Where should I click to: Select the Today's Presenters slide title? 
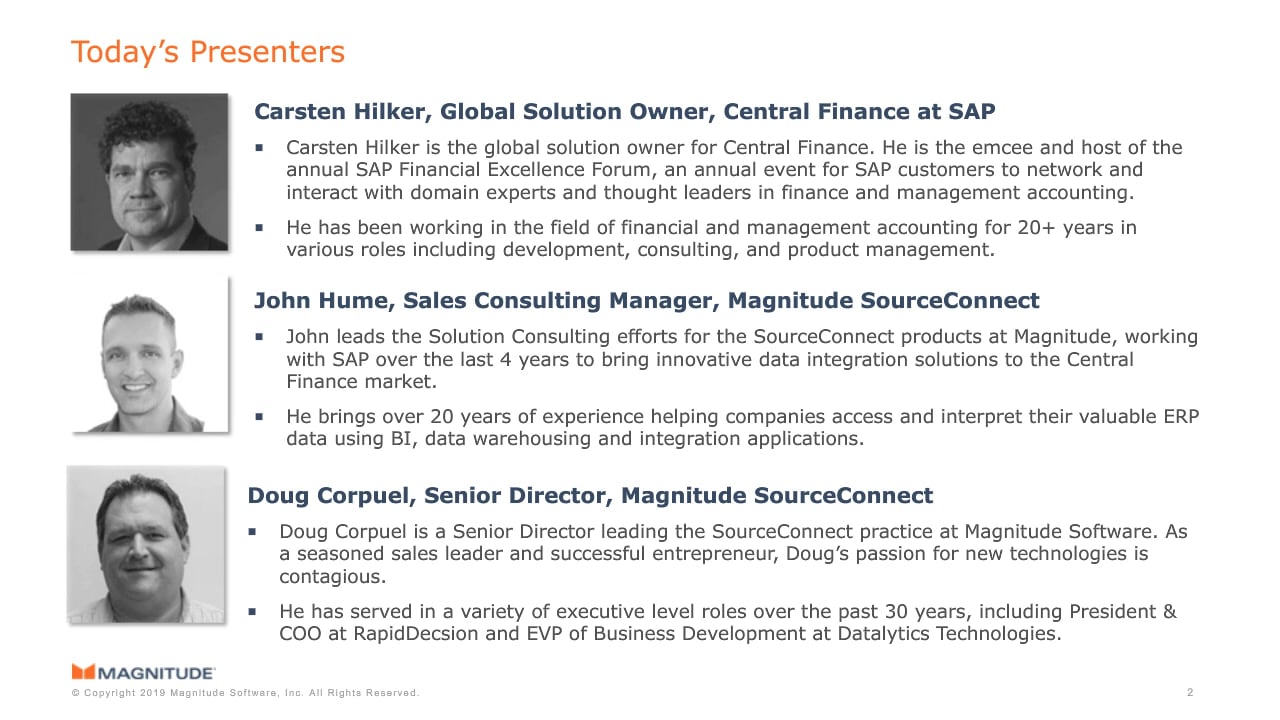tap(208, 52)
